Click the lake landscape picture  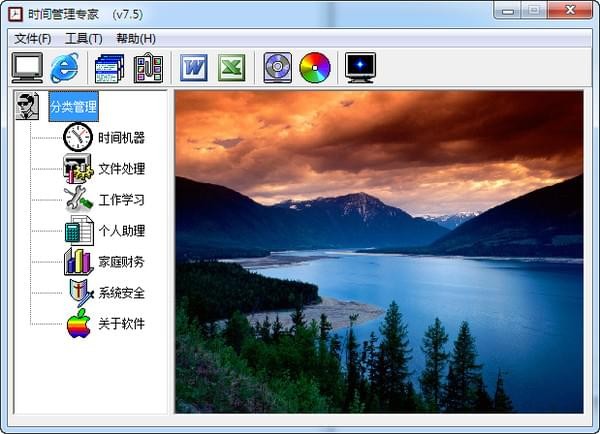click(x=379, y=252)
